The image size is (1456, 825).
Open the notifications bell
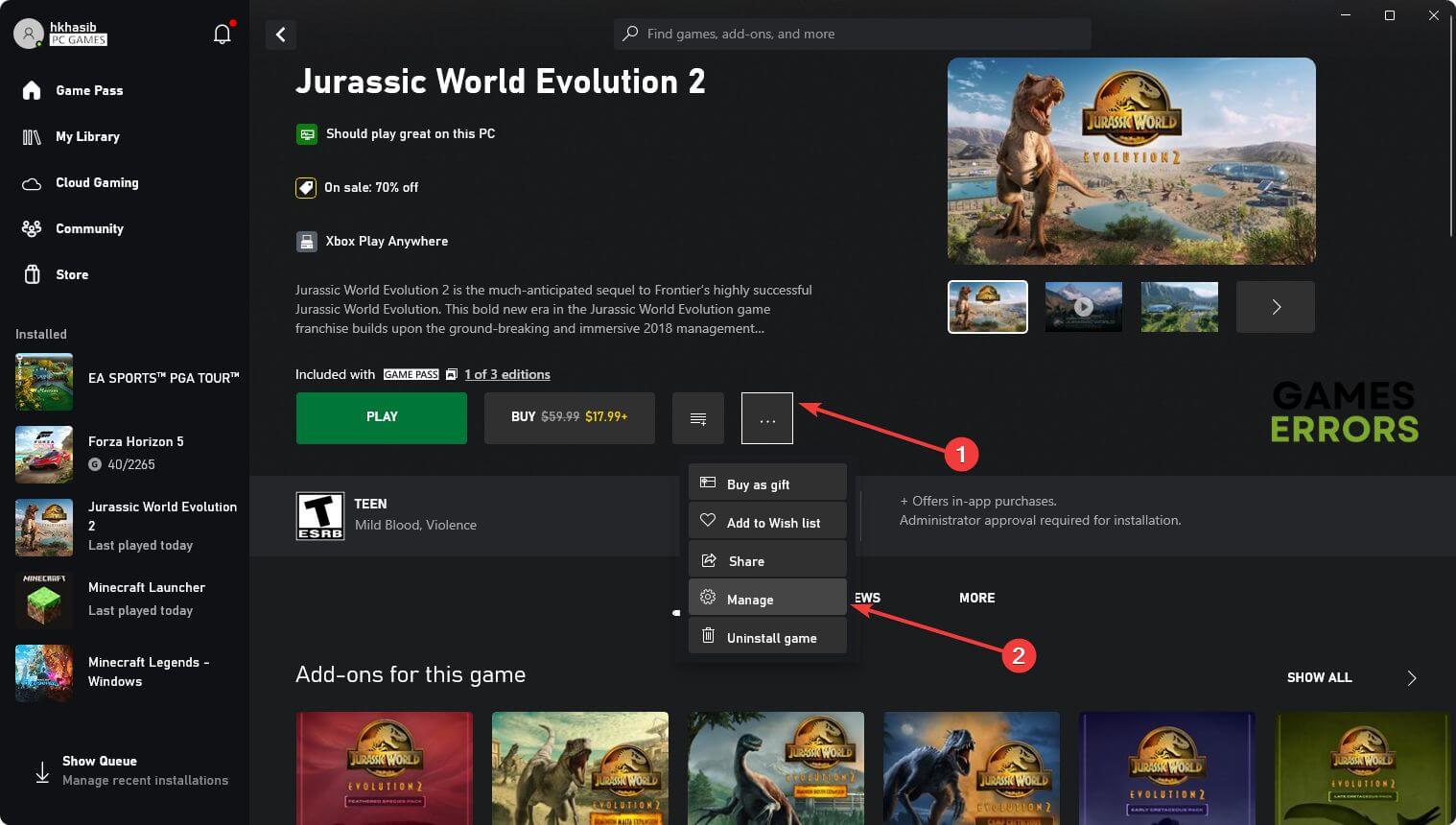pos(222,35)
